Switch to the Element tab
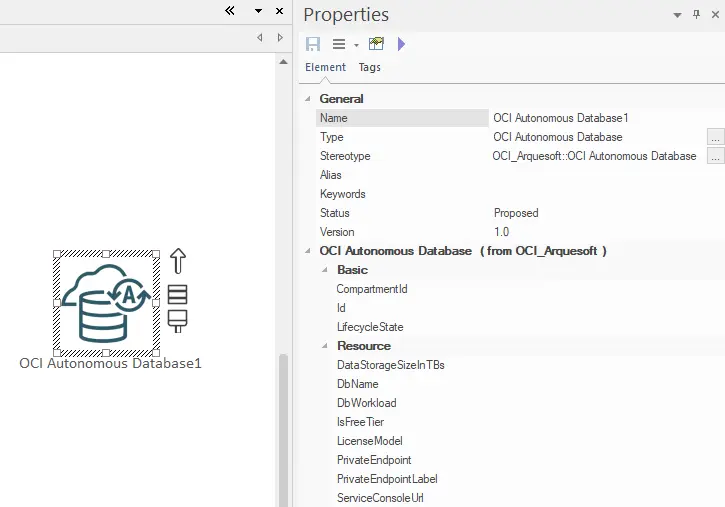 click(325, 67)
